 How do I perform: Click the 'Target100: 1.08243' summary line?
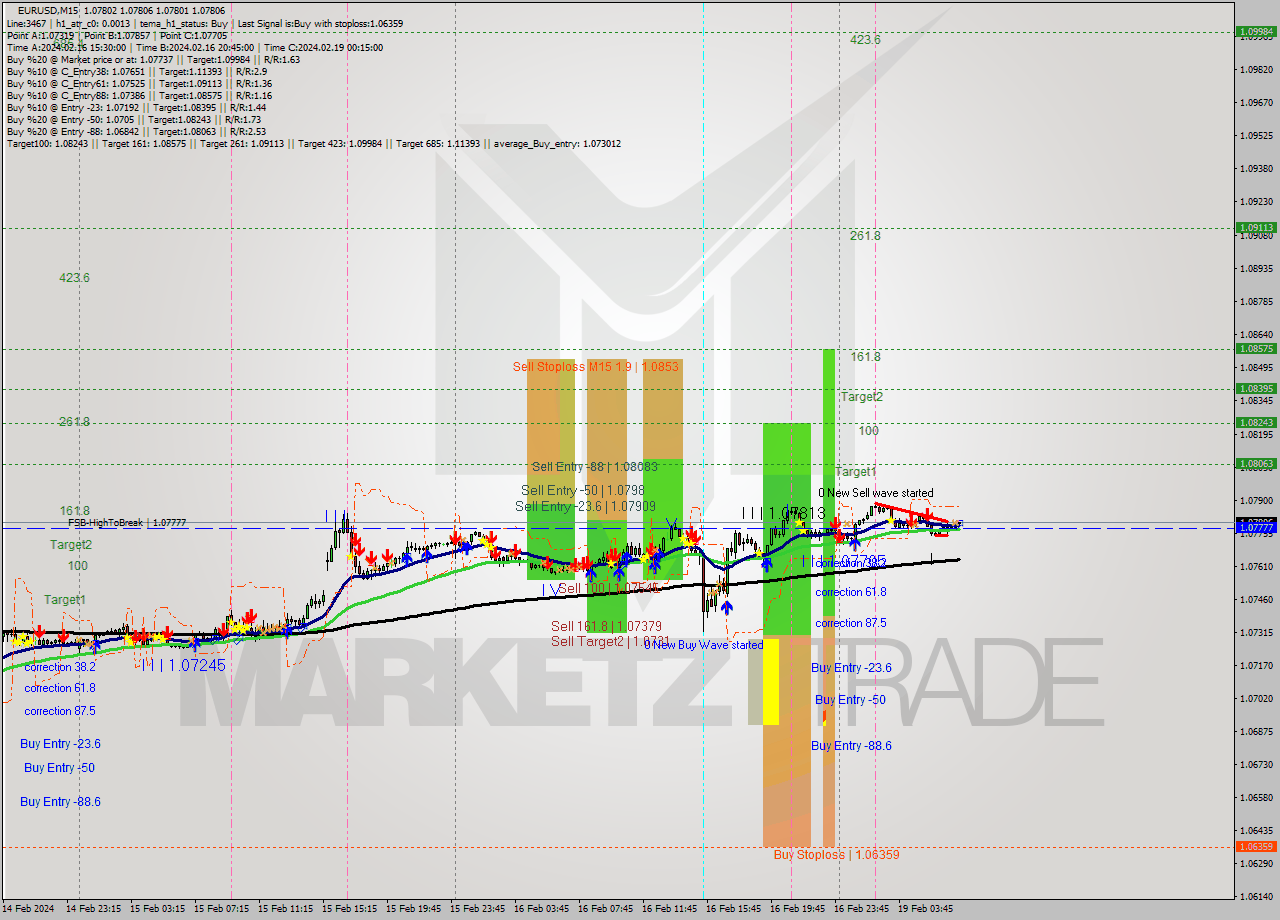314,143
